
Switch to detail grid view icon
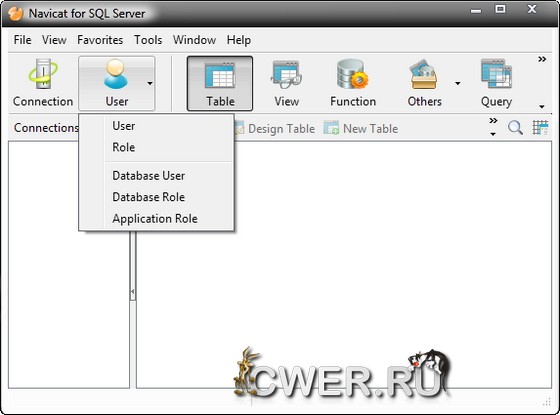(540, 128)
